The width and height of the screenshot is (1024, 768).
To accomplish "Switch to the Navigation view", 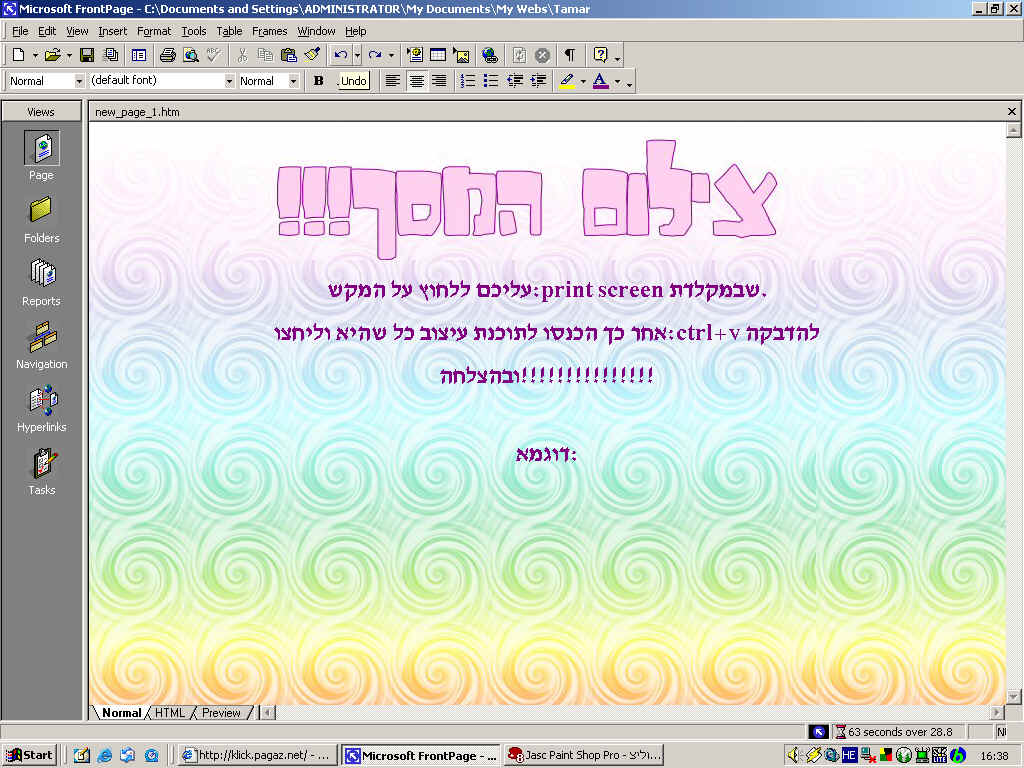I will coord(42,345).
